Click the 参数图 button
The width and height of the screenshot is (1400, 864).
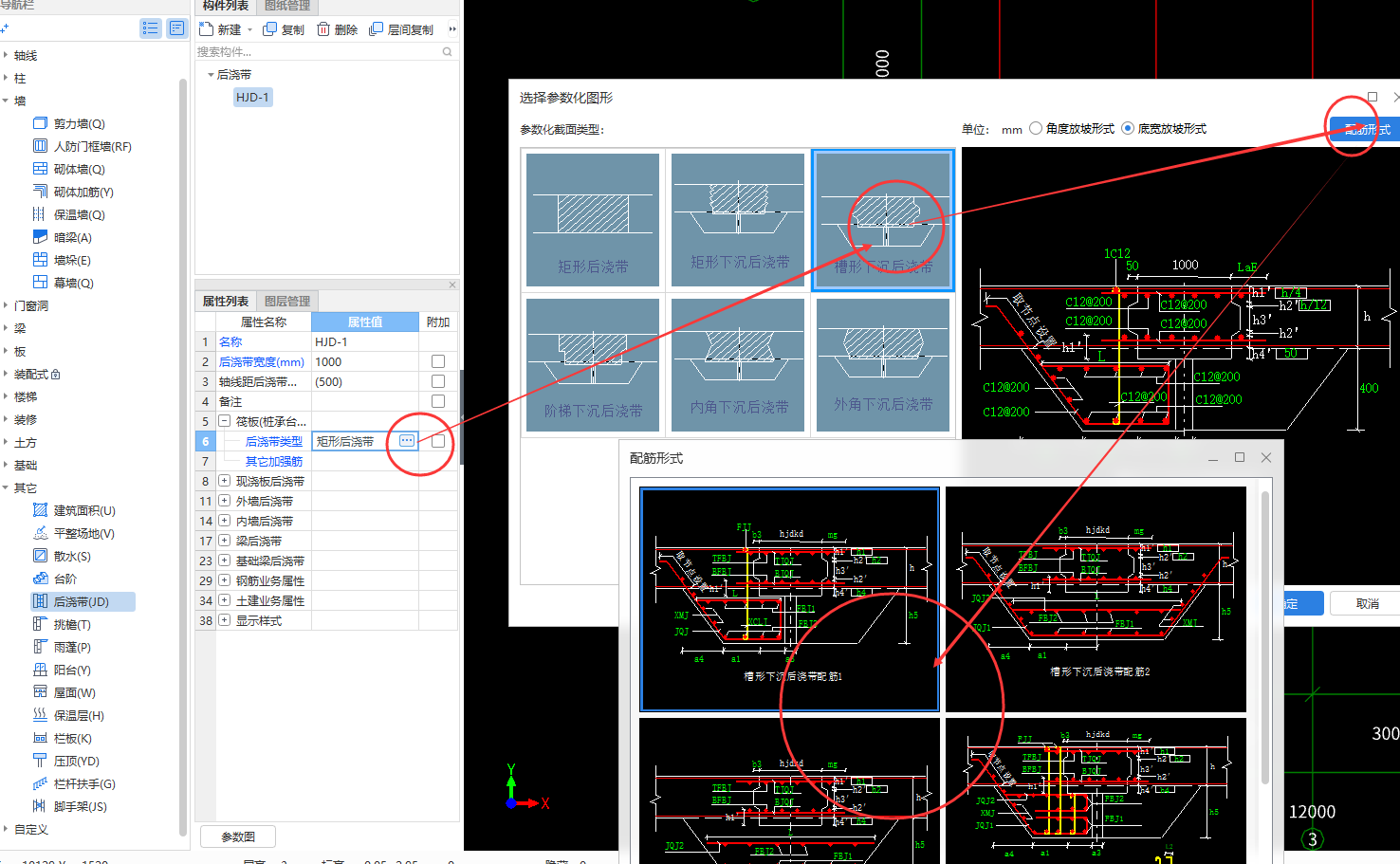[238, 836]
